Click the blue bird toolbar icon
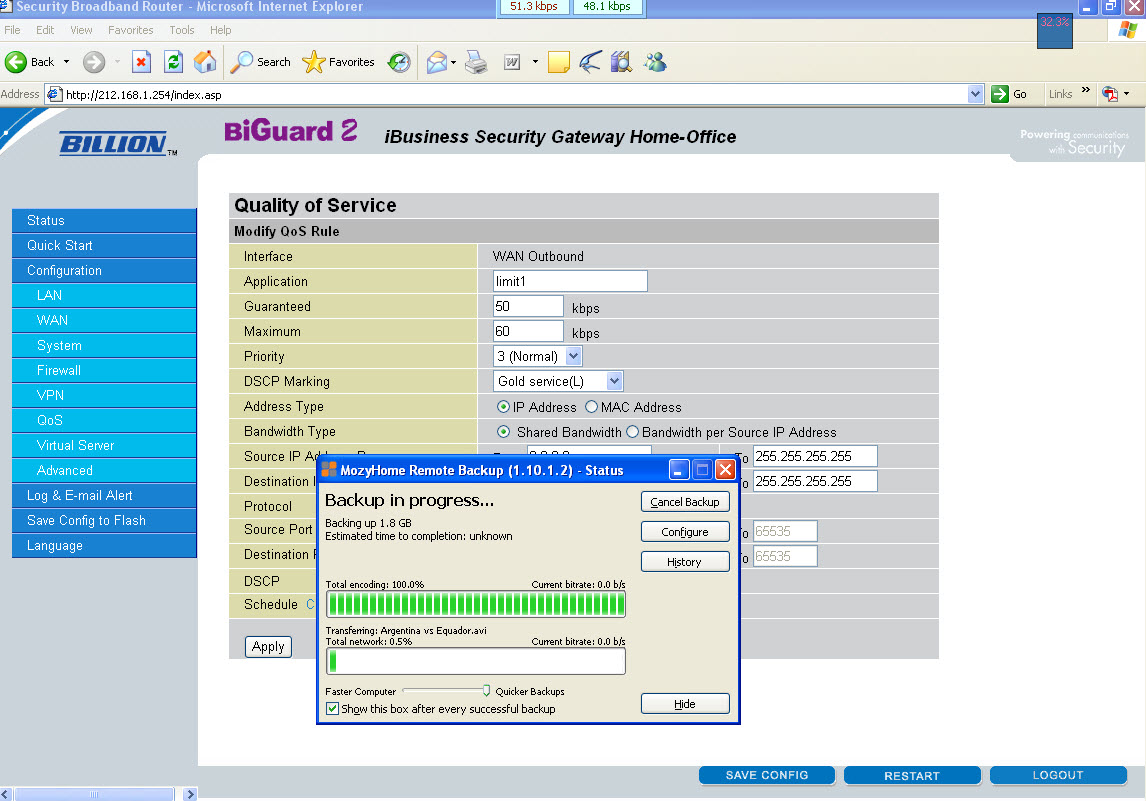This screenshot has height=801, width=1146. 590,62
